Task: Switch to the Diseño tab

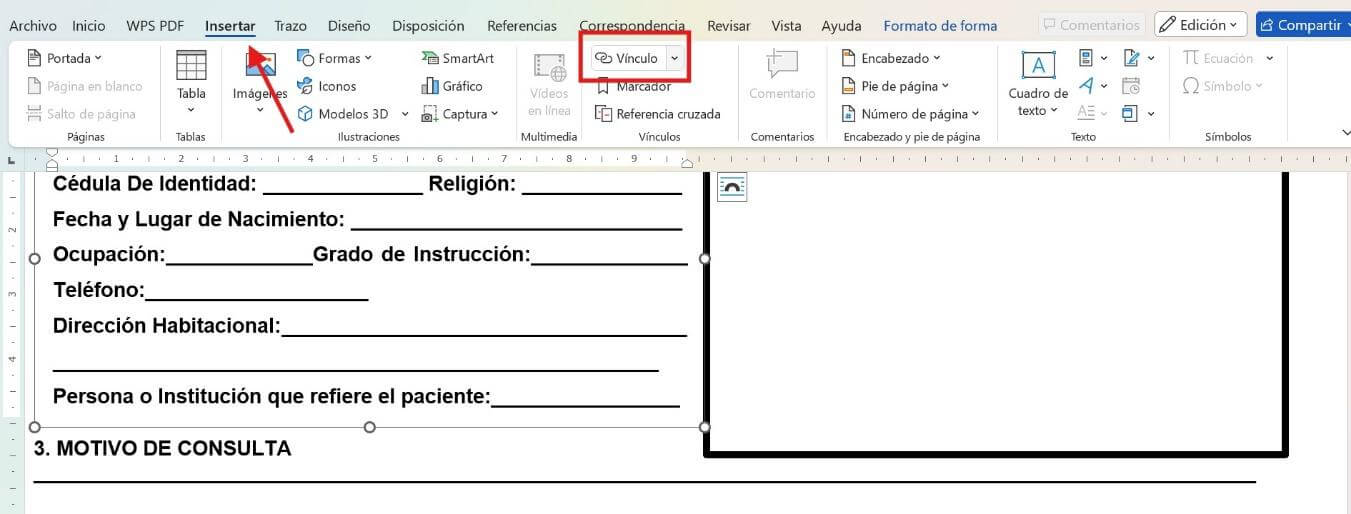Action: (349, 26)
